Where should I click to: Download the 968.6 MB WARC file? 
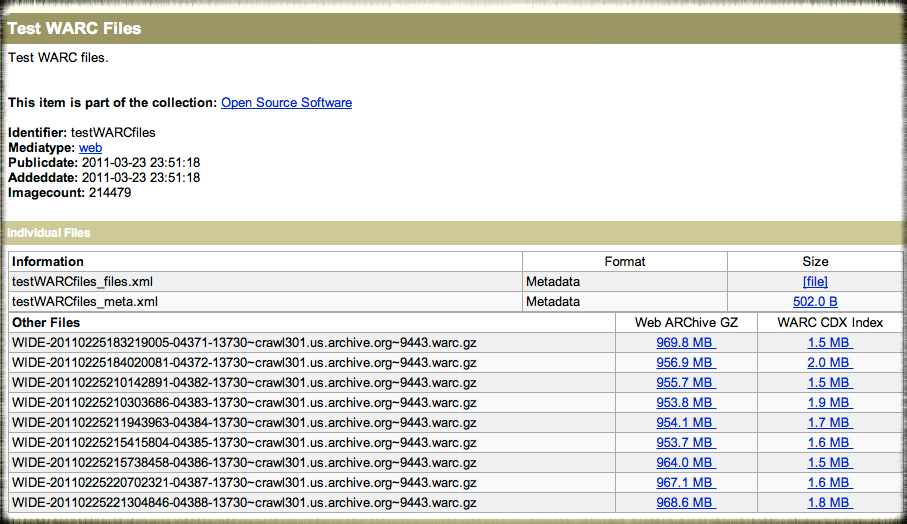click(x=686, y=503)
